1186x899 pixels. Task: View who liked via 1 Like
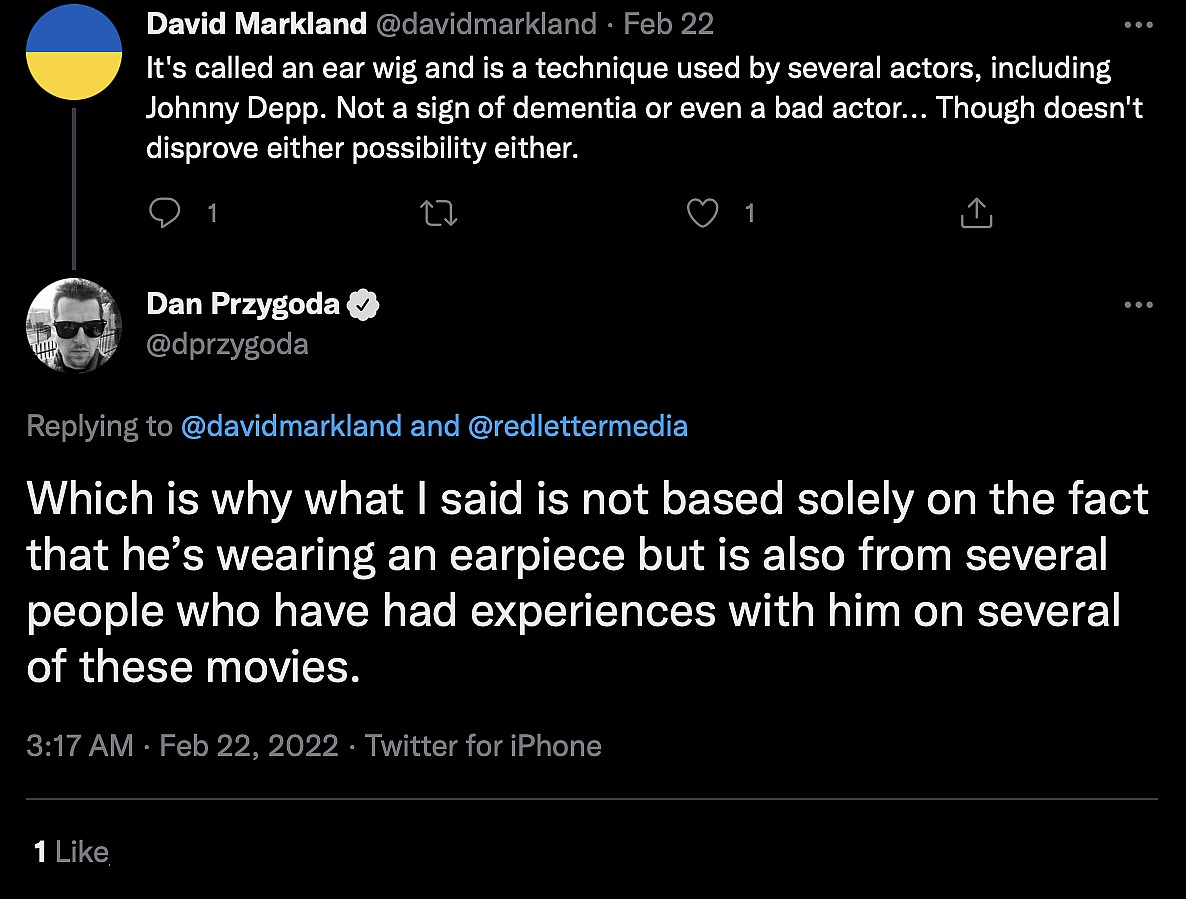click(71, 852)
